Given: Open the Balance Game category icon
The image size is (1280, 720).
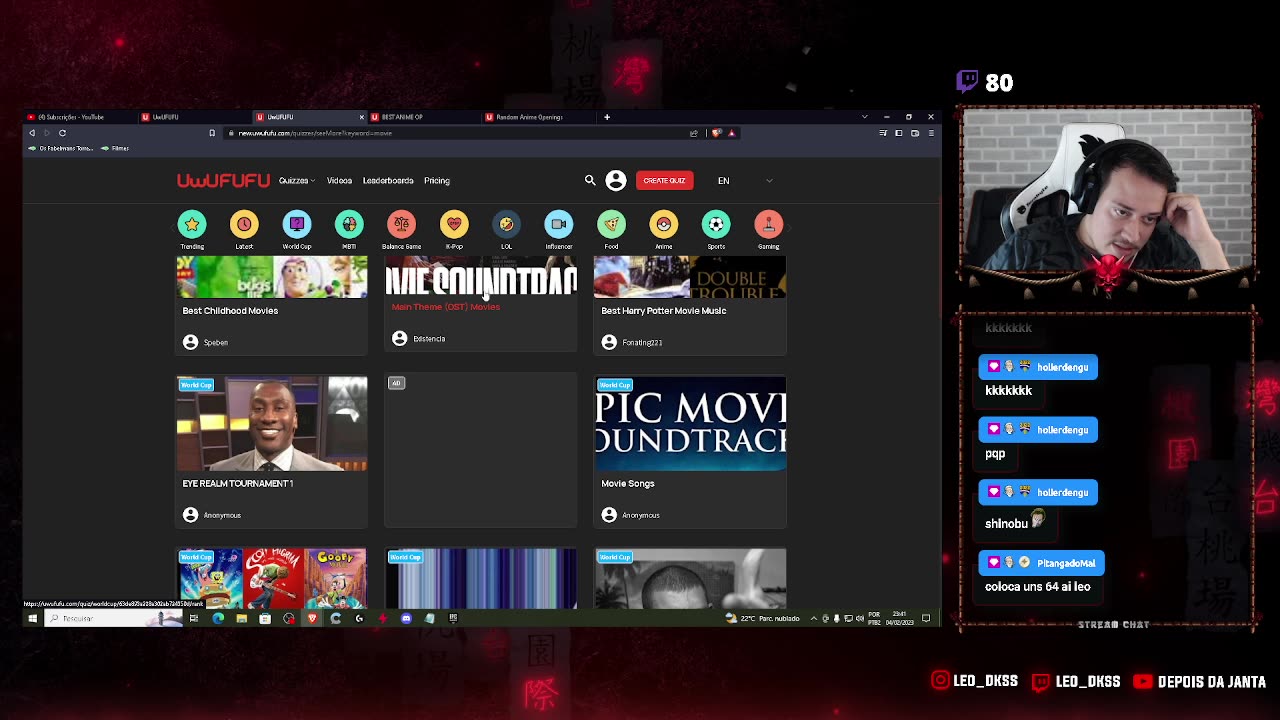Looking at the screenshot, I should pos(401,224).
